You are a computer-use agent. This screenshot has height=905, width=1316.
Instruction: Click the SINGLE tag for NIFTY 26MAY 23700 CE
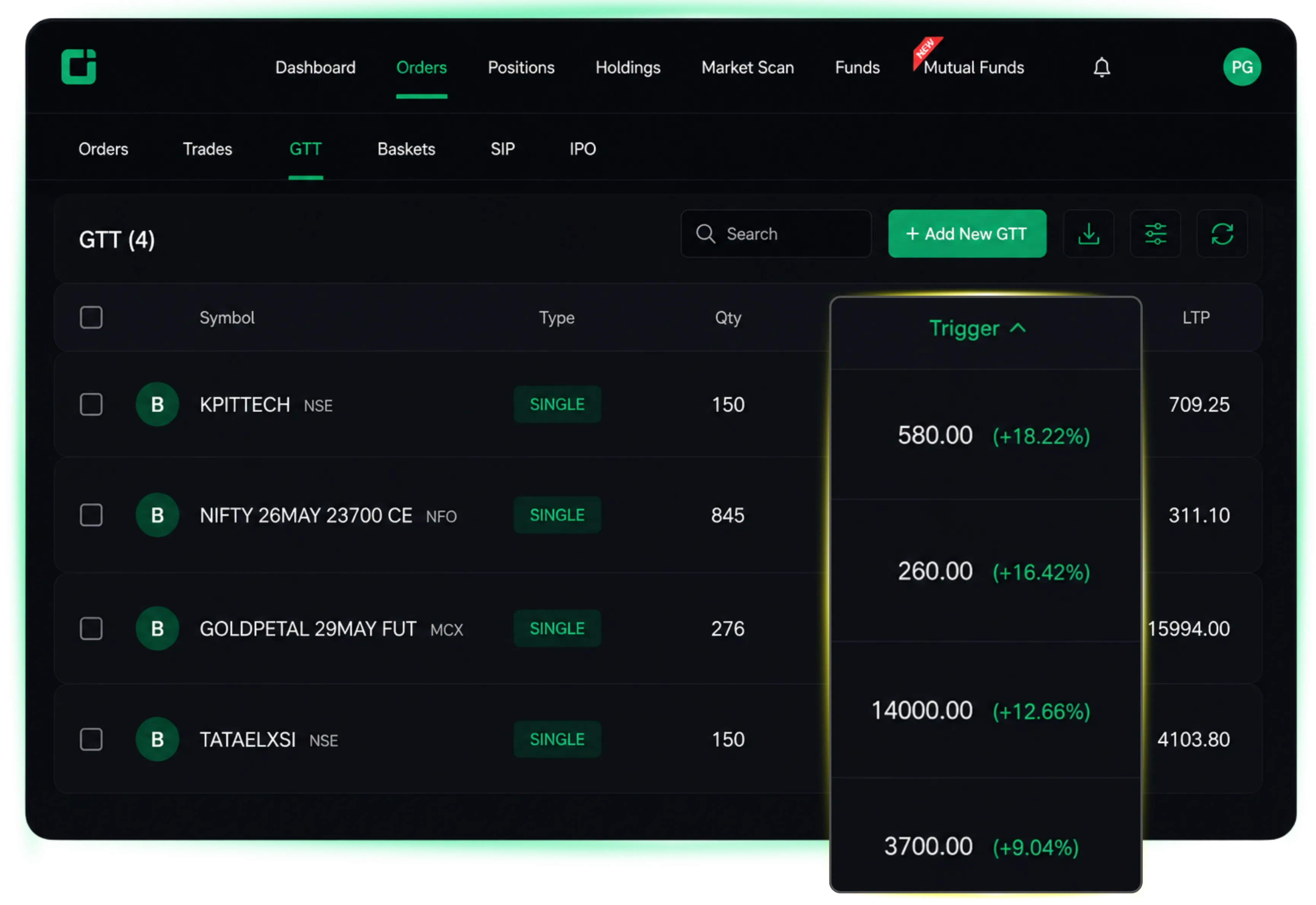coord(557,515)
